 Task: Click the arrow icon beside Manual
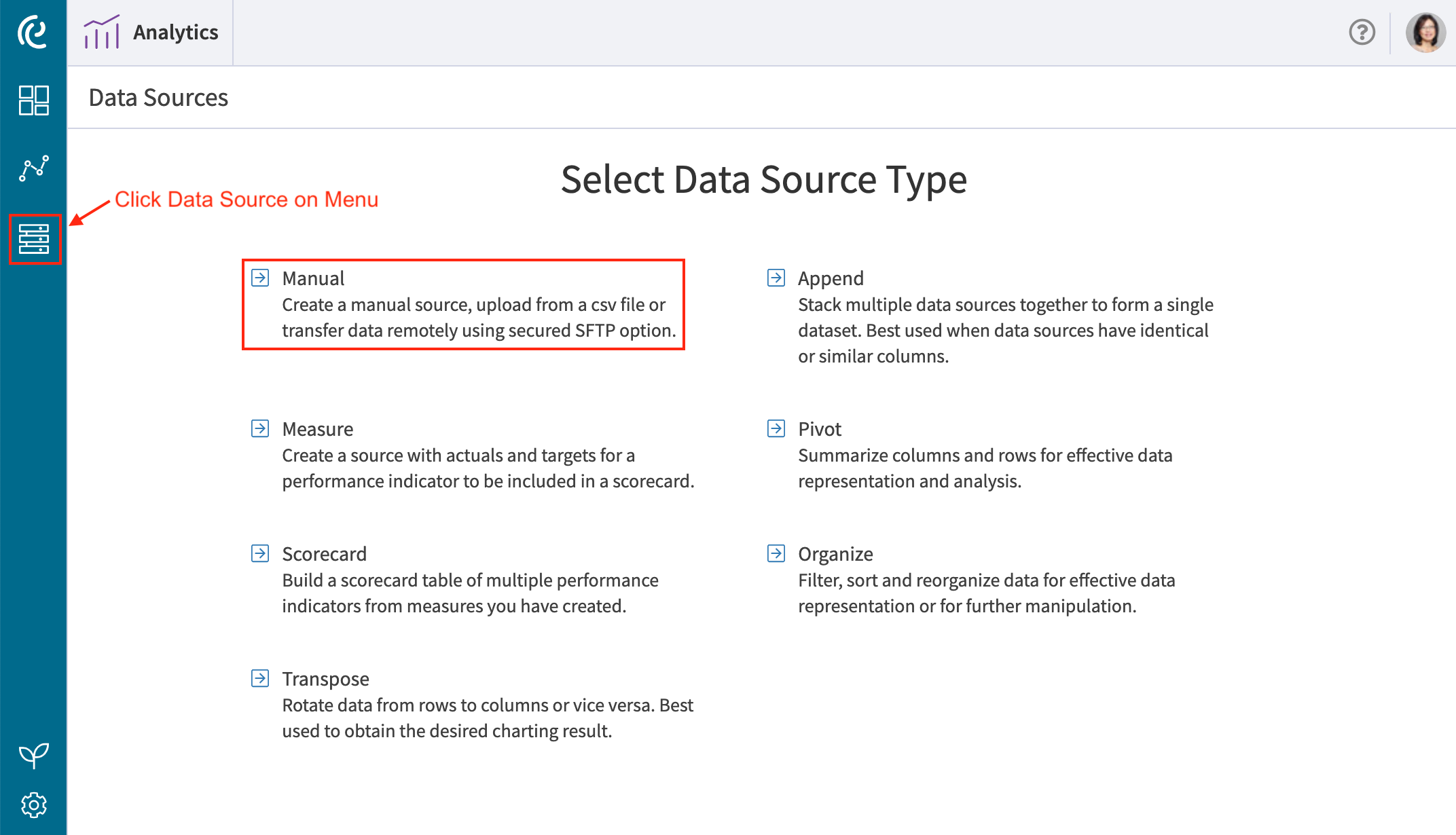pos(260,278)
